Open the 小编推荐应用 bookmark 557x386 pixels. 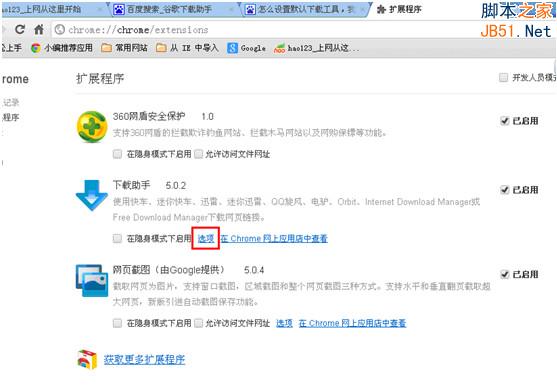click(62, 48)
